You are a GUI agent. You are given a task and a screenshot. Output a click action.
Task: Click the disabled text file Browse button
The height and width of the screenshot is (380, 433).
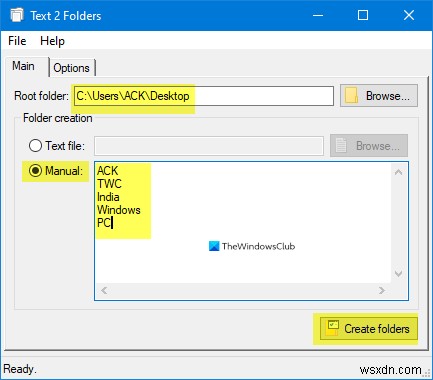pyautogui.click(x=369, y=145)
